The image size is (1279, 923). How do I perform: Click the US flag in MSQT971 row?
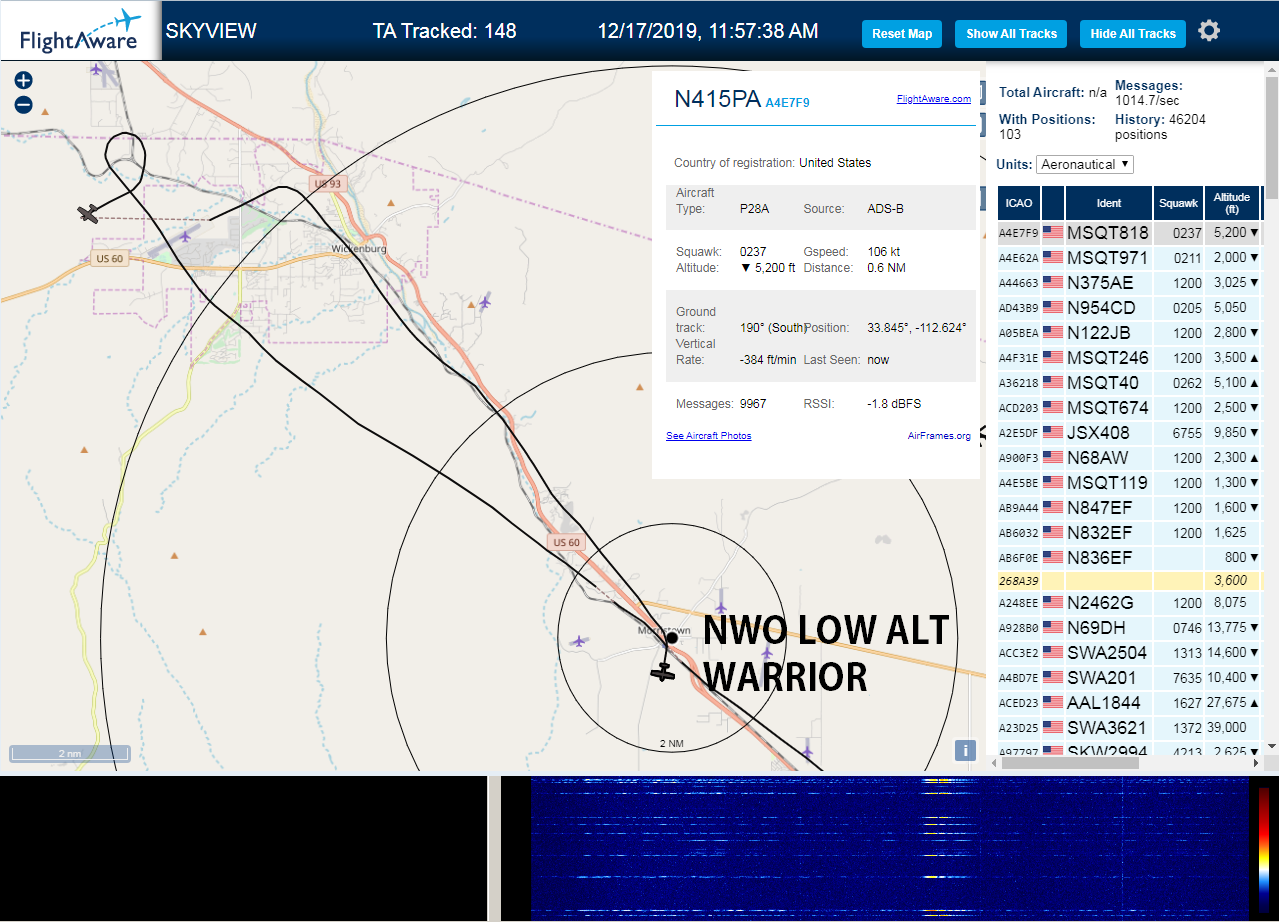[x=1053, y=258]
